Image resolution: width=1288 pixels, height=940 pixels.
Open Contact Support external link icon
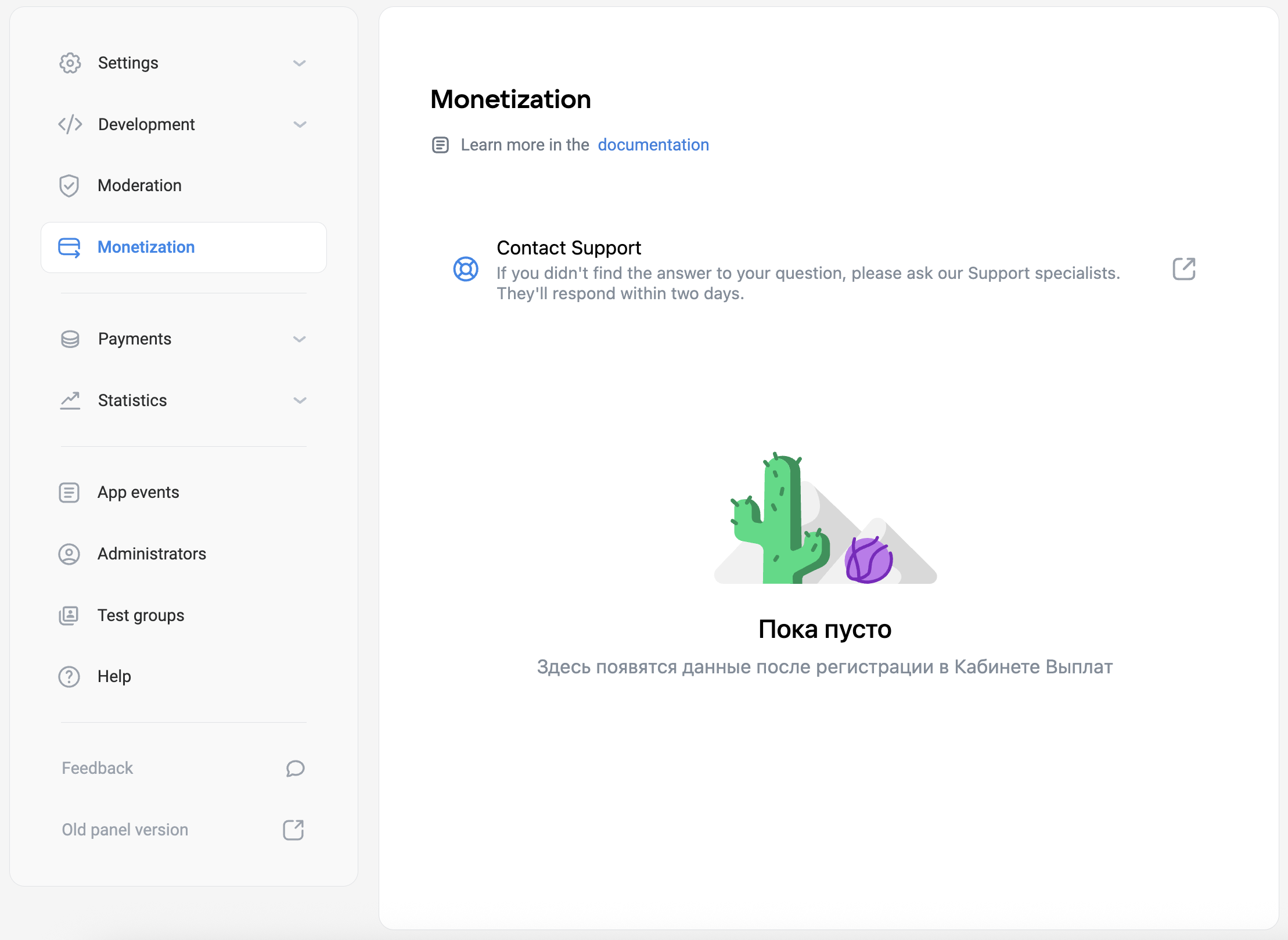tap(1184, 269)
